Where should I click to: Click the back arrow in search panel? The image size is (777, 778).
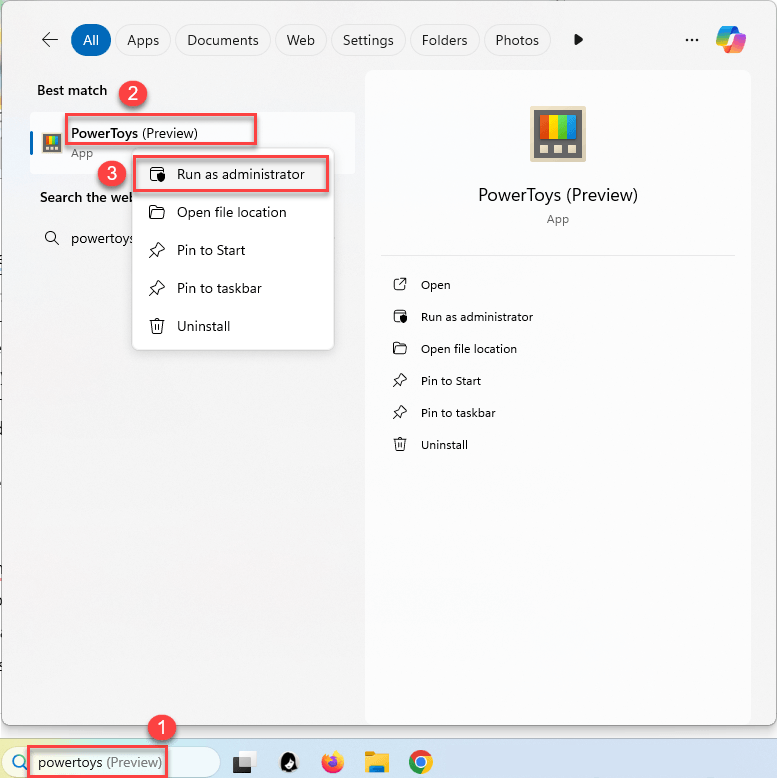pos(50,40)
